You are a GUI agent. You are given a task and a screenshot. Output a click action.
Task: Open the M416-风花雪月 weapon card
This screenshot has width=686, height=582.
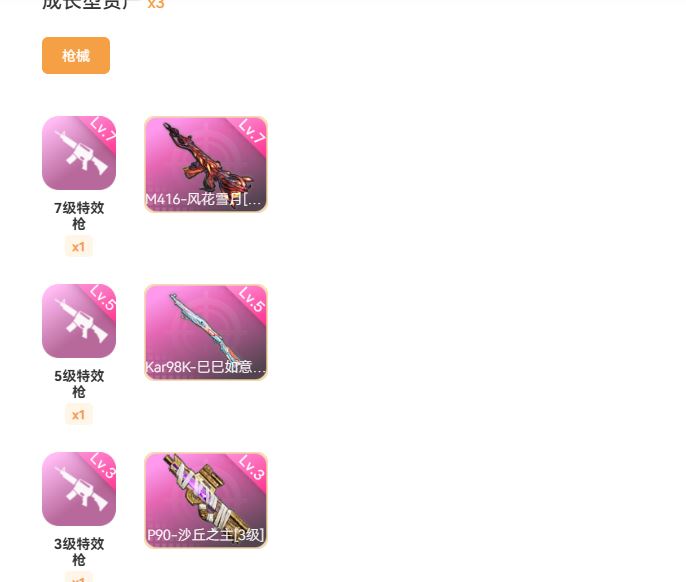pos(206,164)
